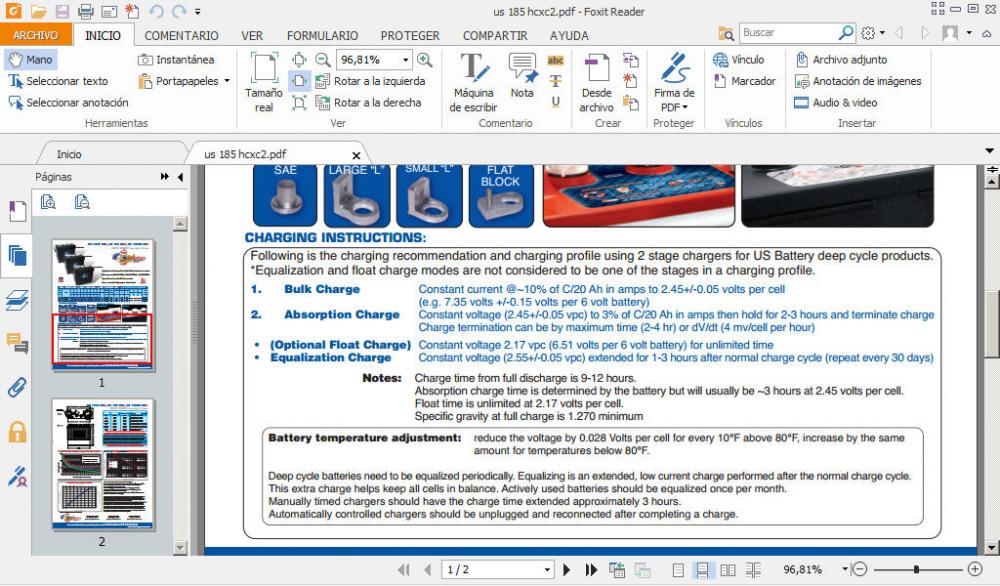Go to the next page
1000x586 pixels.
[x=566, y=569]
